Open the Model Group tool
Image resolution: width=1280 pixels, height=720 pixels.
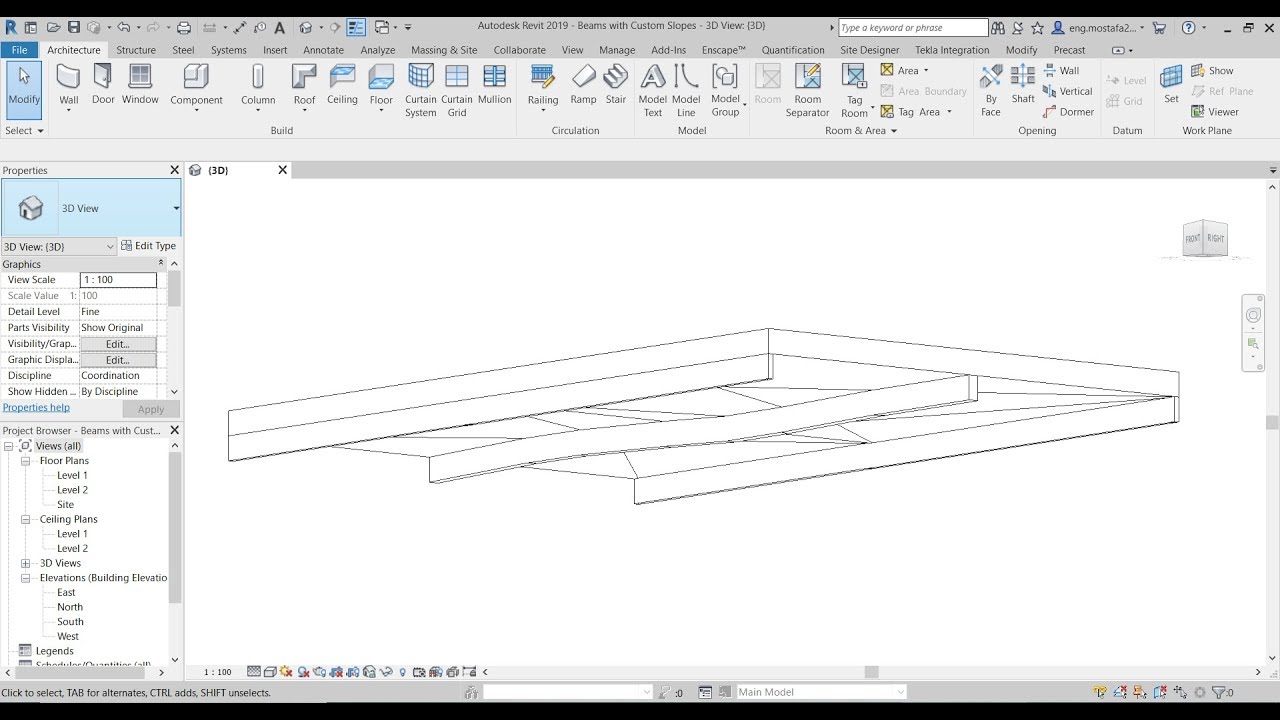click(x=726, y=90)
